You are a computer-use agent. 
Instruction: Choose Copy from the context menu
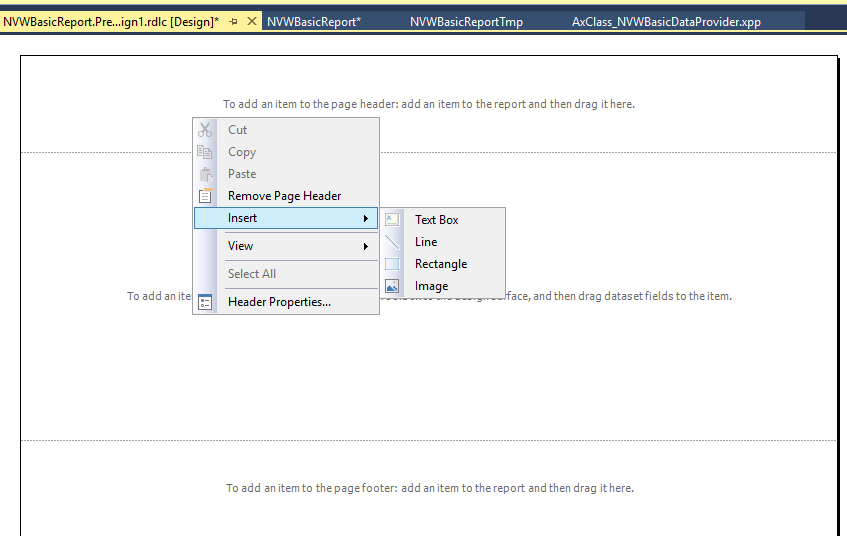point(286,152)
